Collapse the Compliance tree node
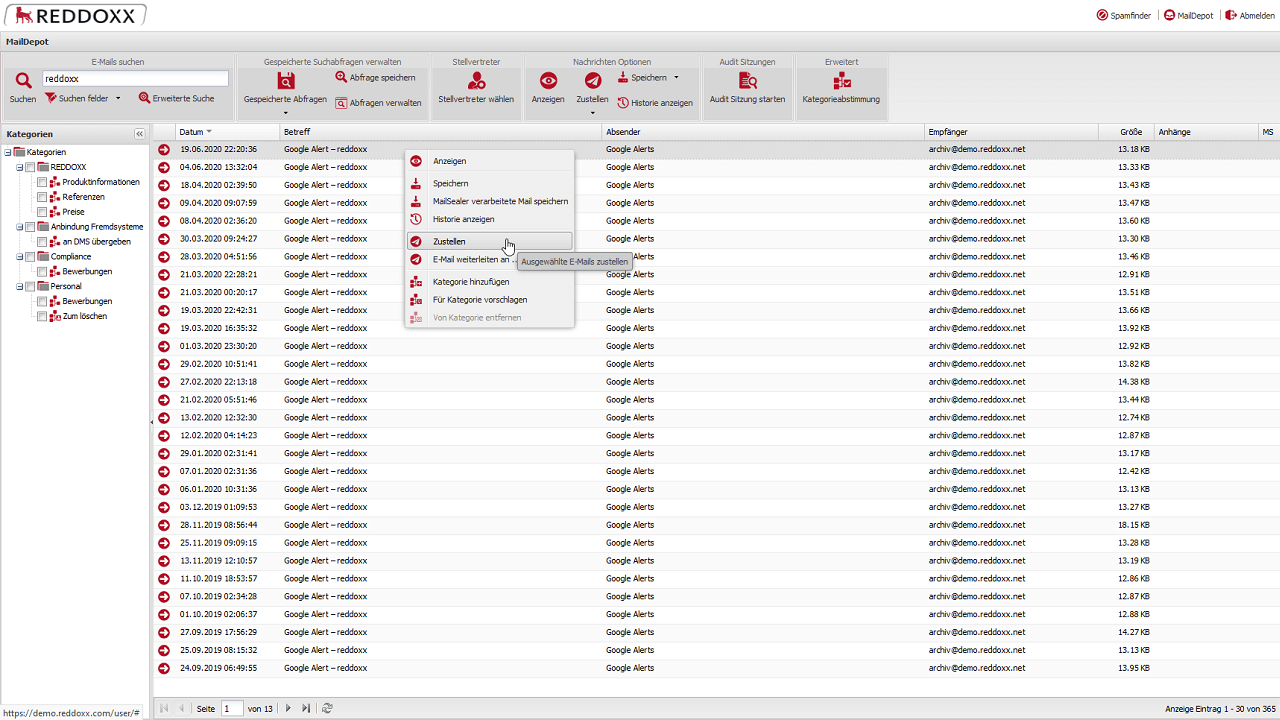 pyautogui.click(x=19, y=257)
